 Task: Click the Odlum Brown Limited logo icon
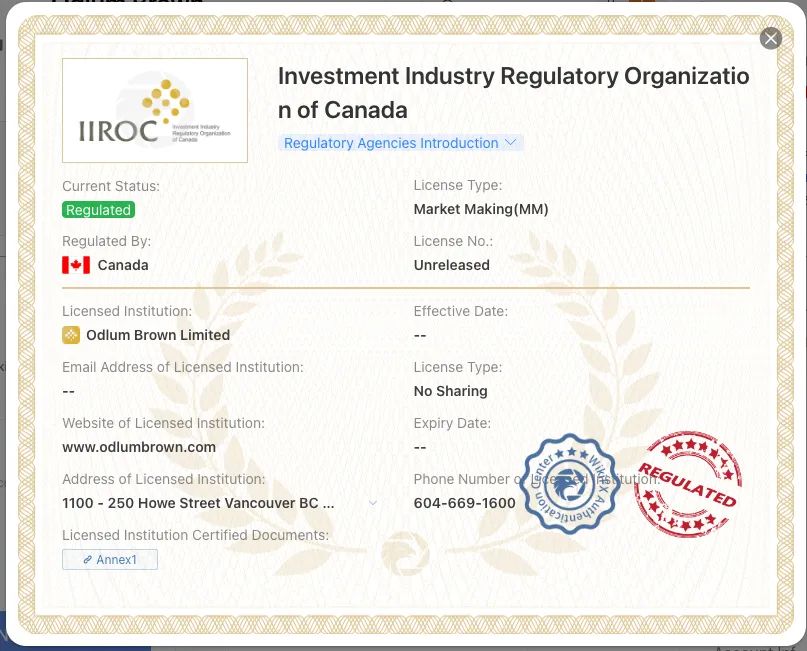[x=71, y=335]
